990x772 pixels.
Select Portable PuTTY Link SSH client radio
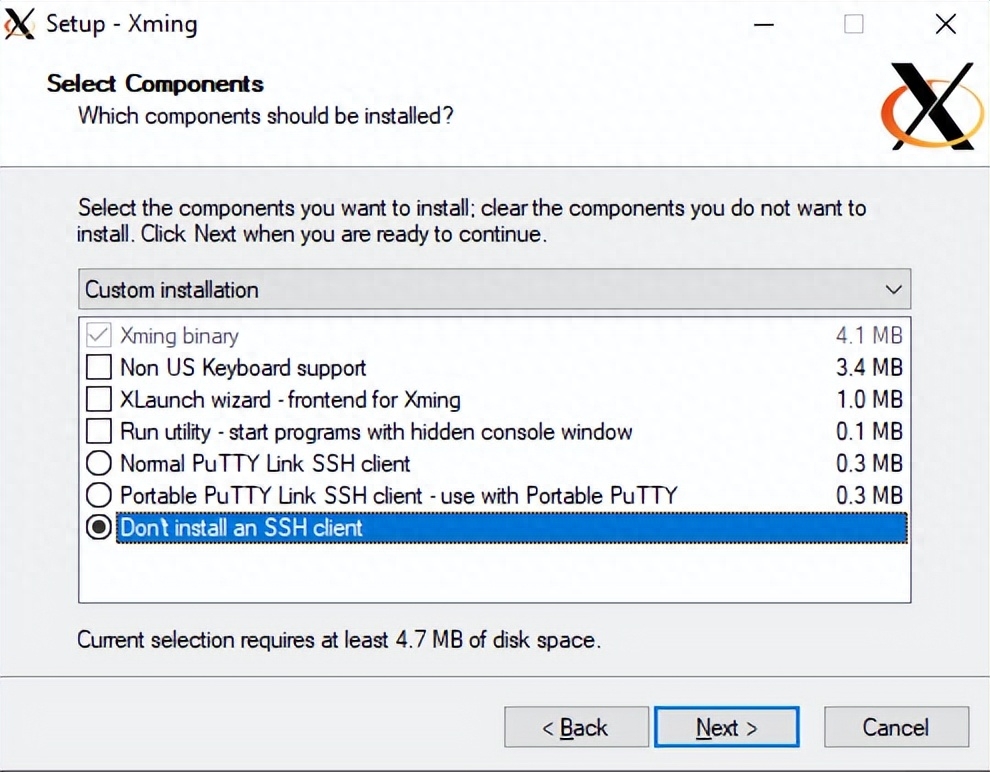98,495
